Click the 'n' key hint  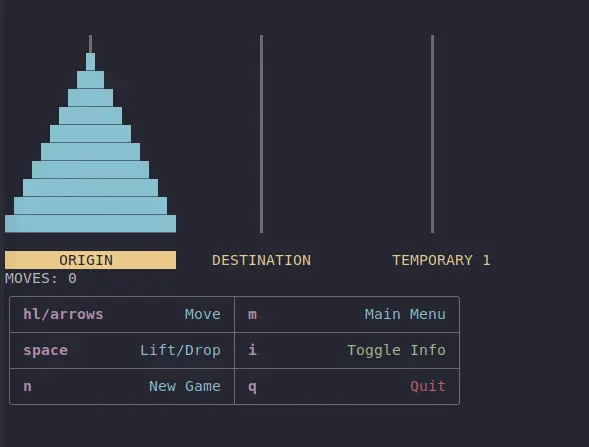tap(27, 387)
